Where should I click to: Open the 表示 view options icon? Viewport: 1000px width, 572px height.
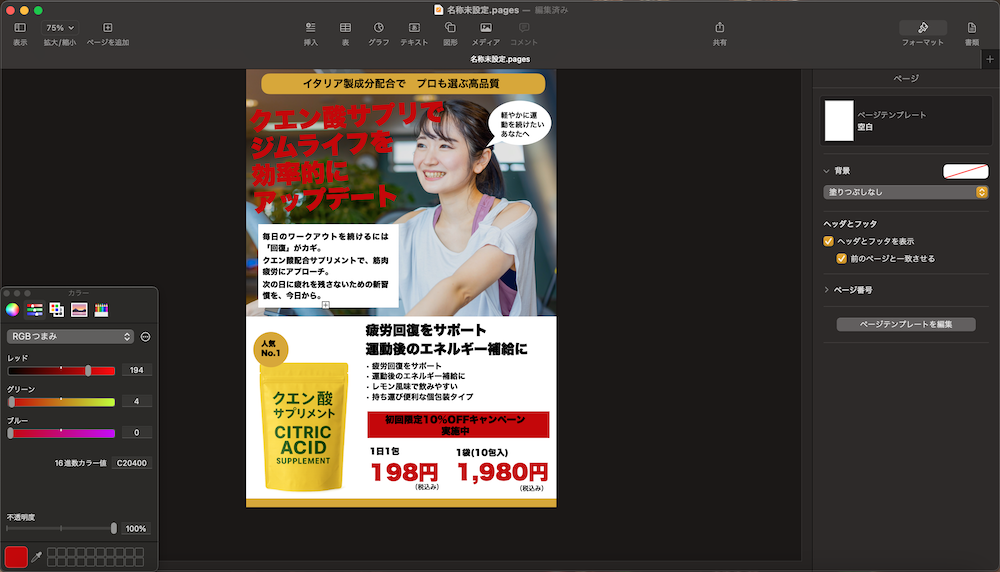click(x=20, y=28)
